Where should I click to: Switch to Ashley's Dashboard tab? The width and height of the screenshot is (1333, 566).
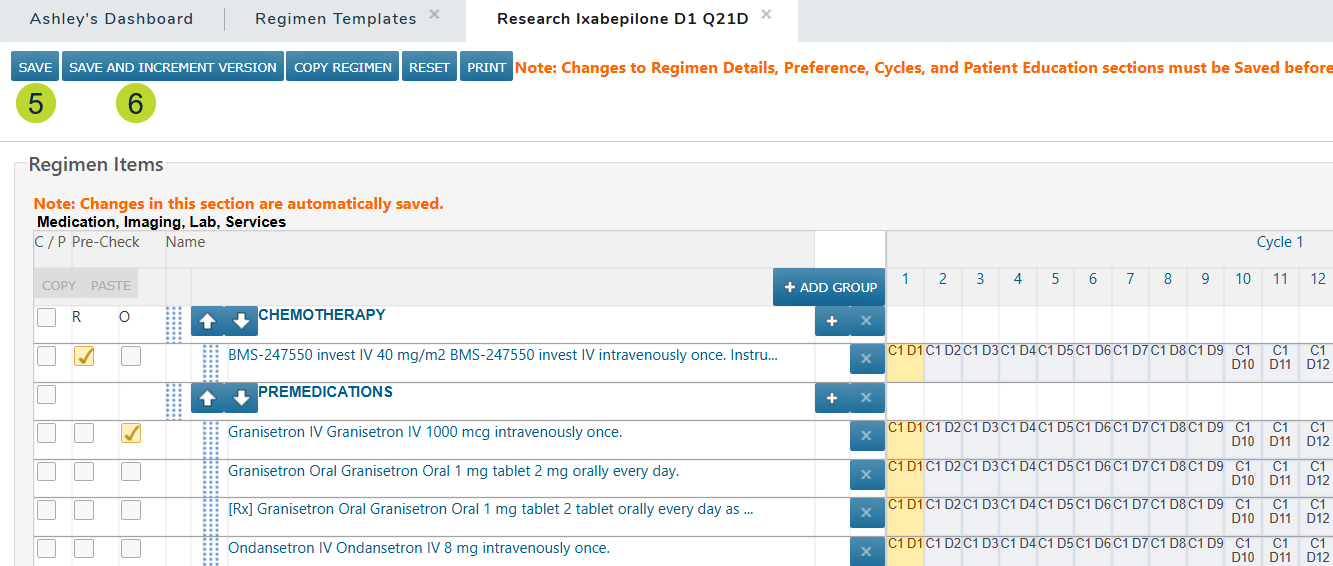[111, 19]
